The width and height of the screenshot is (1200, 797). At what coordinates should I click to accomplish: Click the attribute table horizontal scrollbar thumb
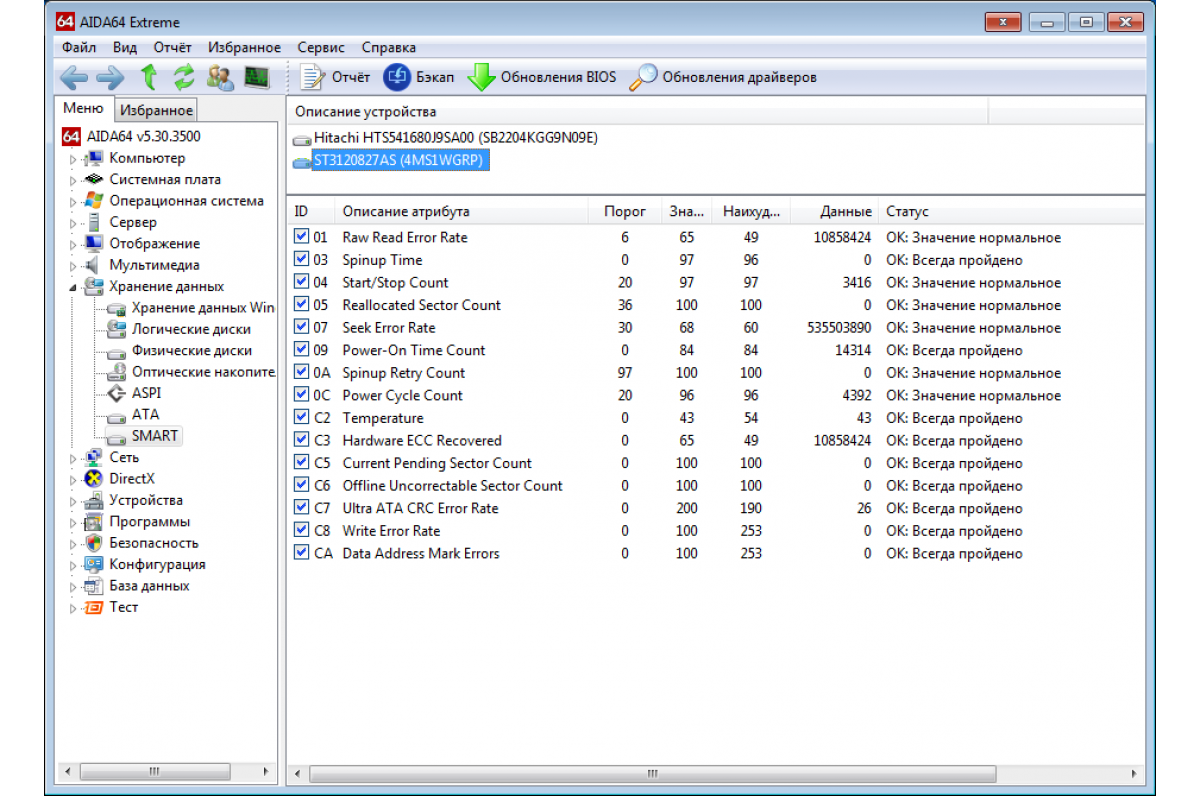pos(653,774)
